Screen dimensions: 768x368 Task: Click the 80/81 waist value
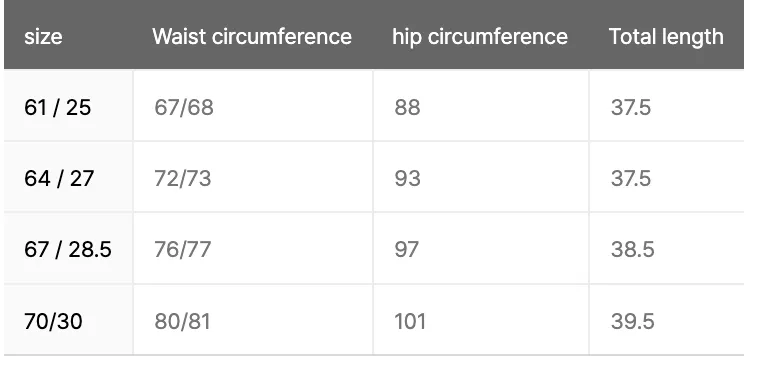coord(182,321)
